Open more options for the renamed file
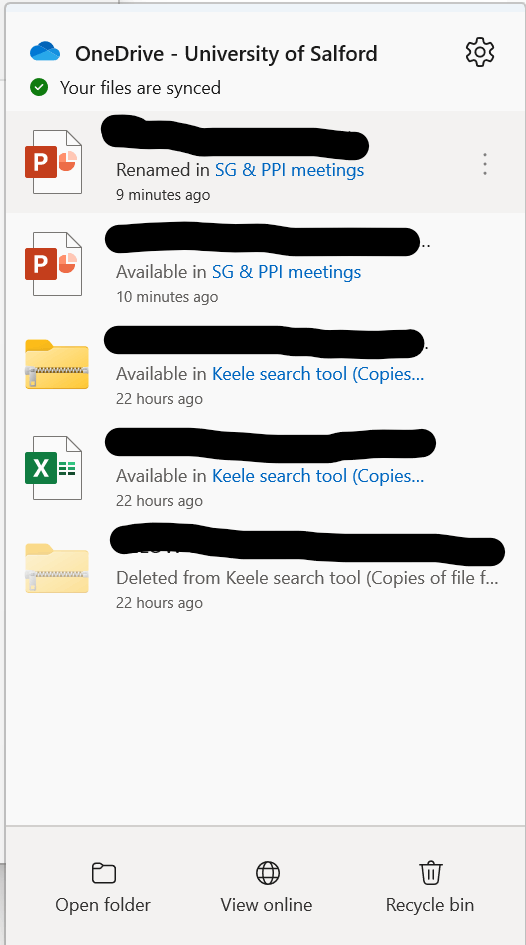 point(484,164)
